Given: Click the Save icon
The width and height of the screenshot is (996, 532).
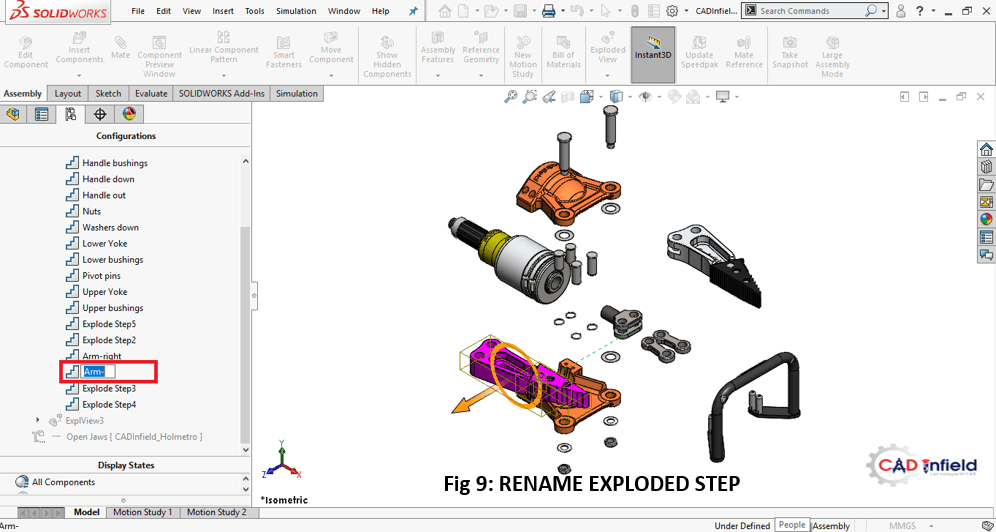Looking at the screenshot, I should (520, 11).
